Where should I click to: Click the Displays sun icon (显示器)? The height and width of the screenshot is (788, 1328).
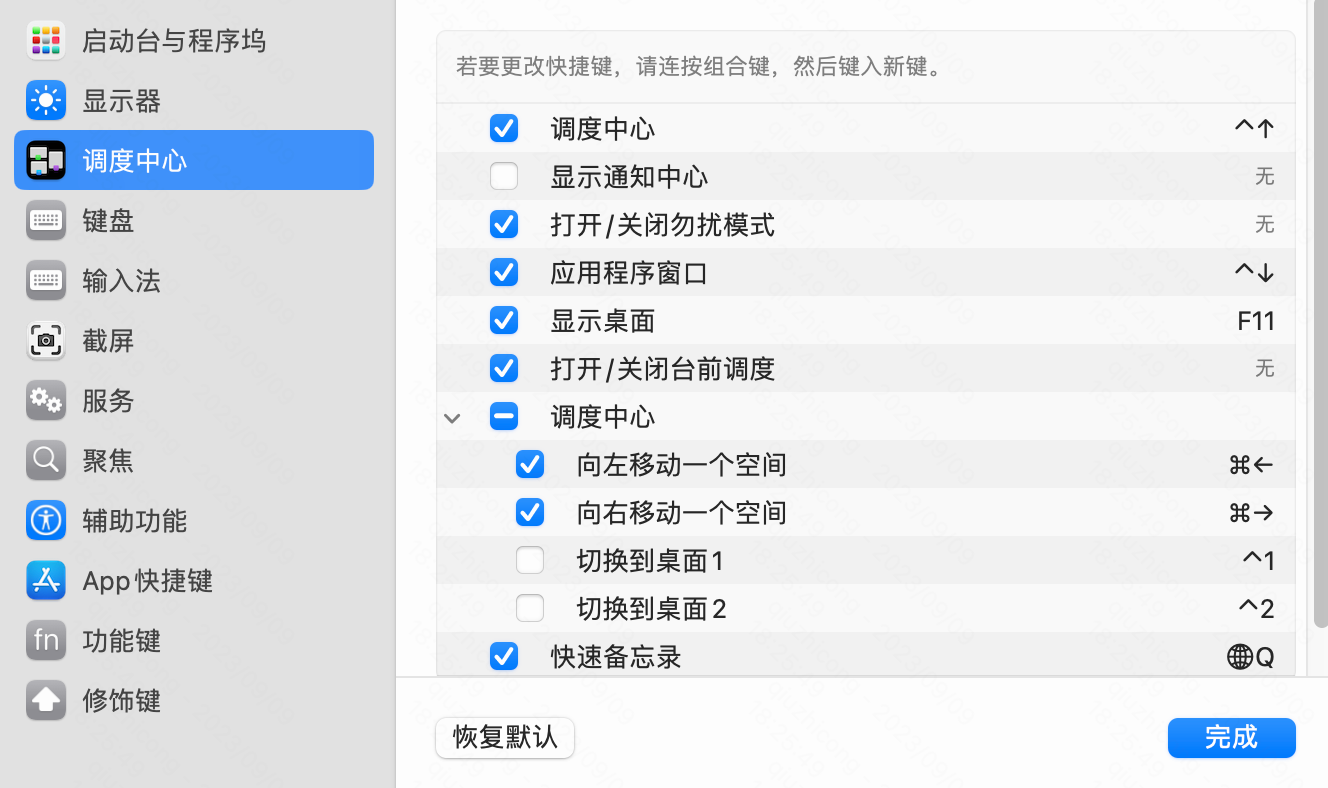46,100
